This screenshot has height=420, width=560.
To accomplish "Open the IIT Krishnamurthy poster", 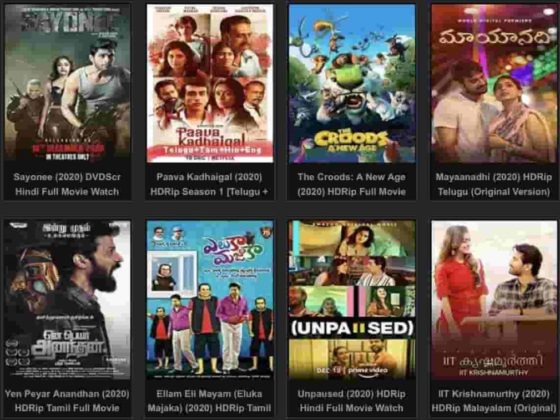I will (x=494, y=299).
